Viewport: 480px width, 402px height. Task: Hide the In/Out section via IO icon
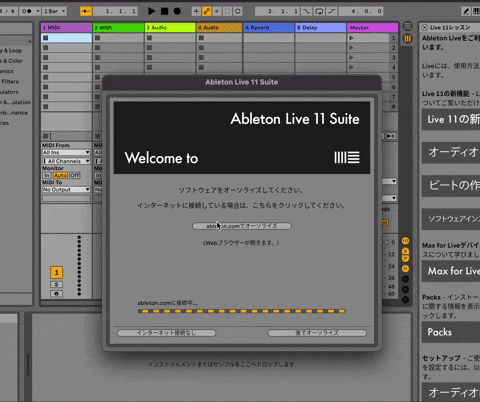[405, 241]
